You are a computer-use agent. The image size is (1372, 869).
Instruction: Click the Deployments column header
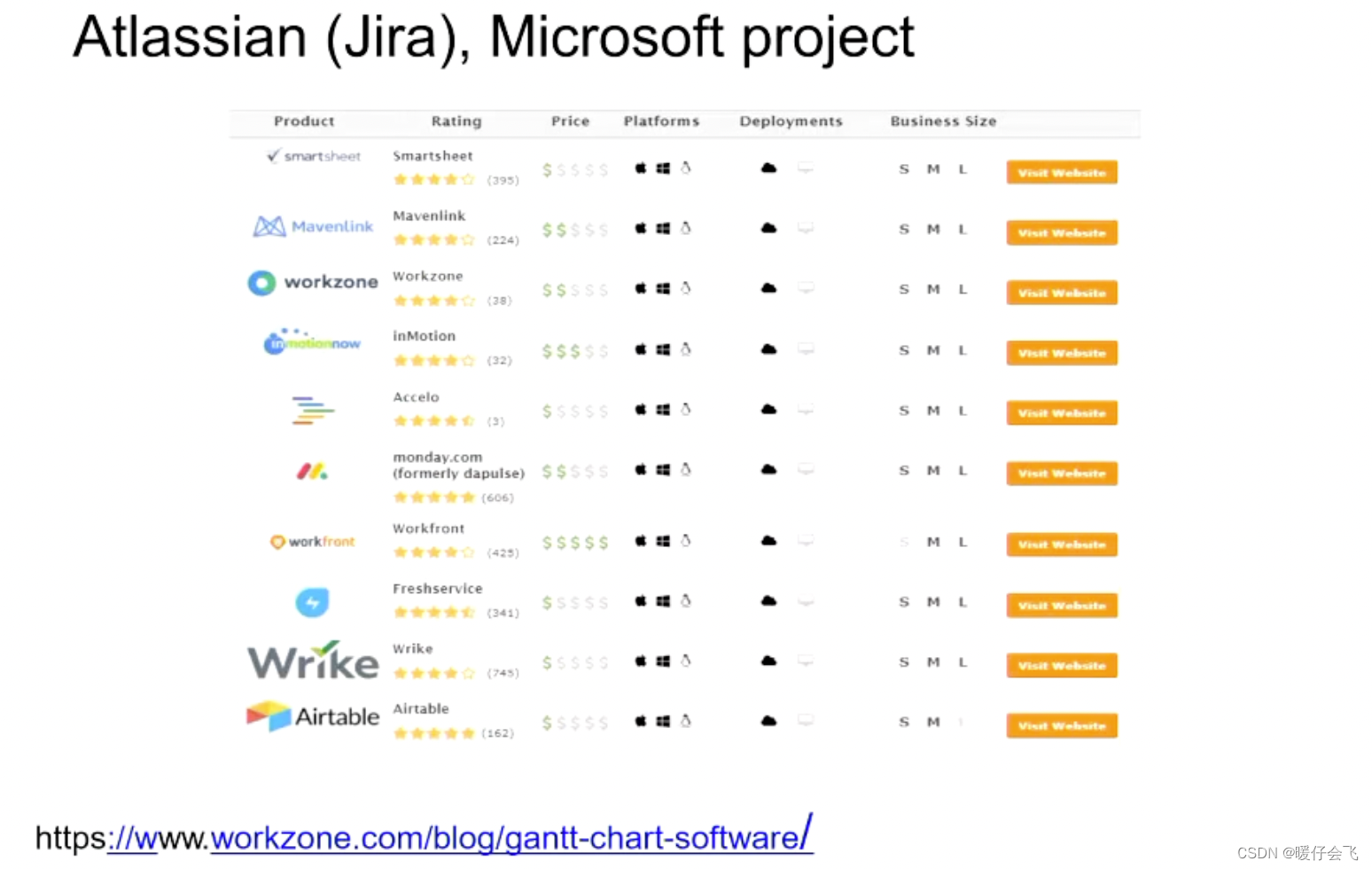pyautogui.click(x=791, y=121)
